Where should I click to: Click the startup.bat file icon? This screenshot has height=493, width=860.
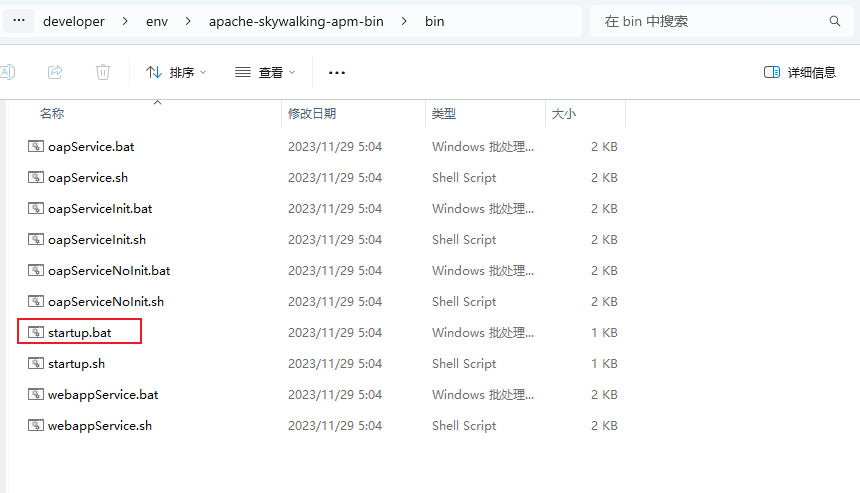pos(36,332)
